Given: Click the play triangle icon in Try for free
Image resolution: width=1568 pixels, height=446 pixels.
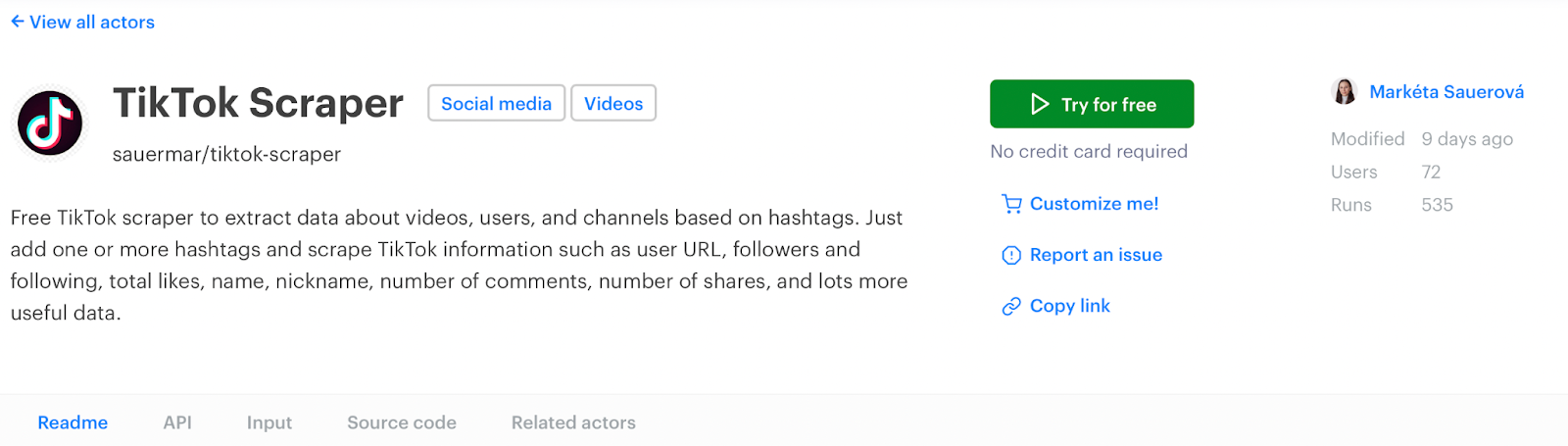Looking at the screenshot, I should [x=1040, y=104].
